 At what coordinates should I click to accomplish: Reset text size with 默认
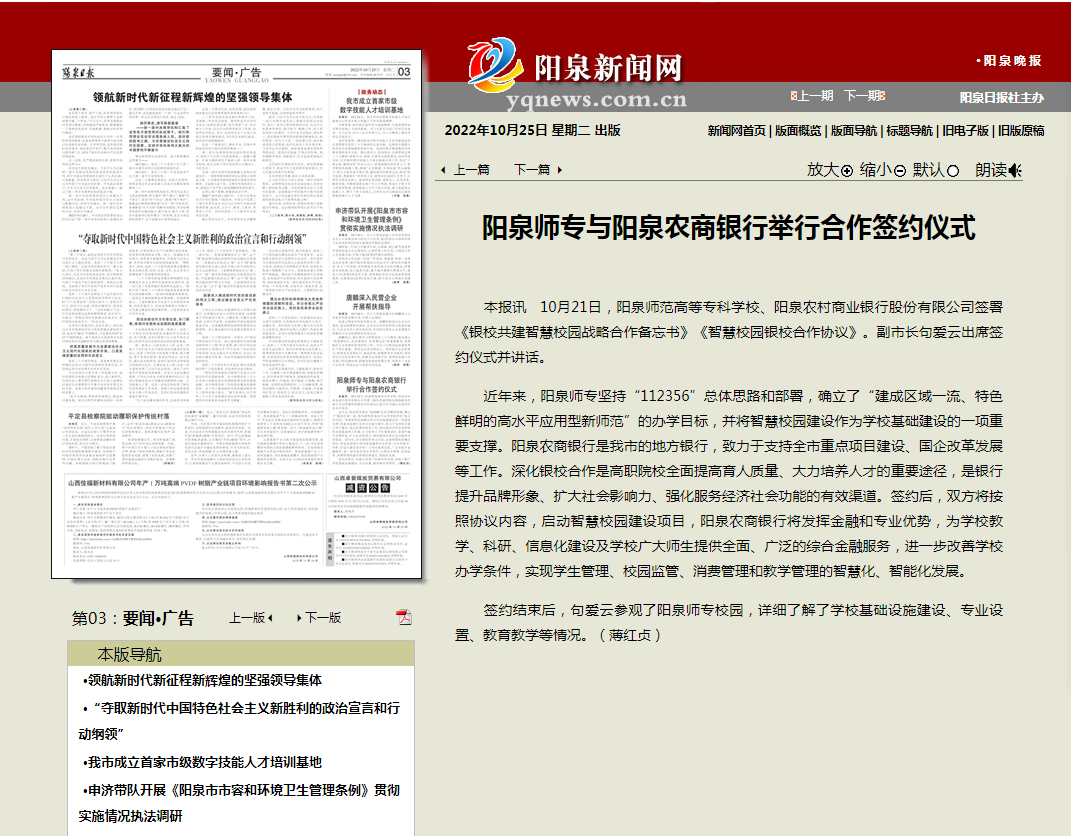point(936,170)
